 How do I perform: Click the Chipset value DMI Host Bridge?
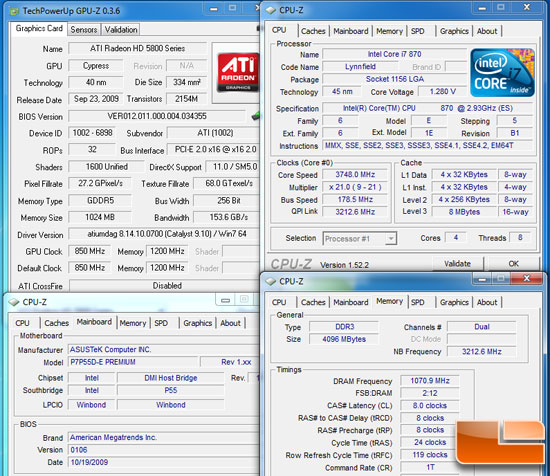171,378
